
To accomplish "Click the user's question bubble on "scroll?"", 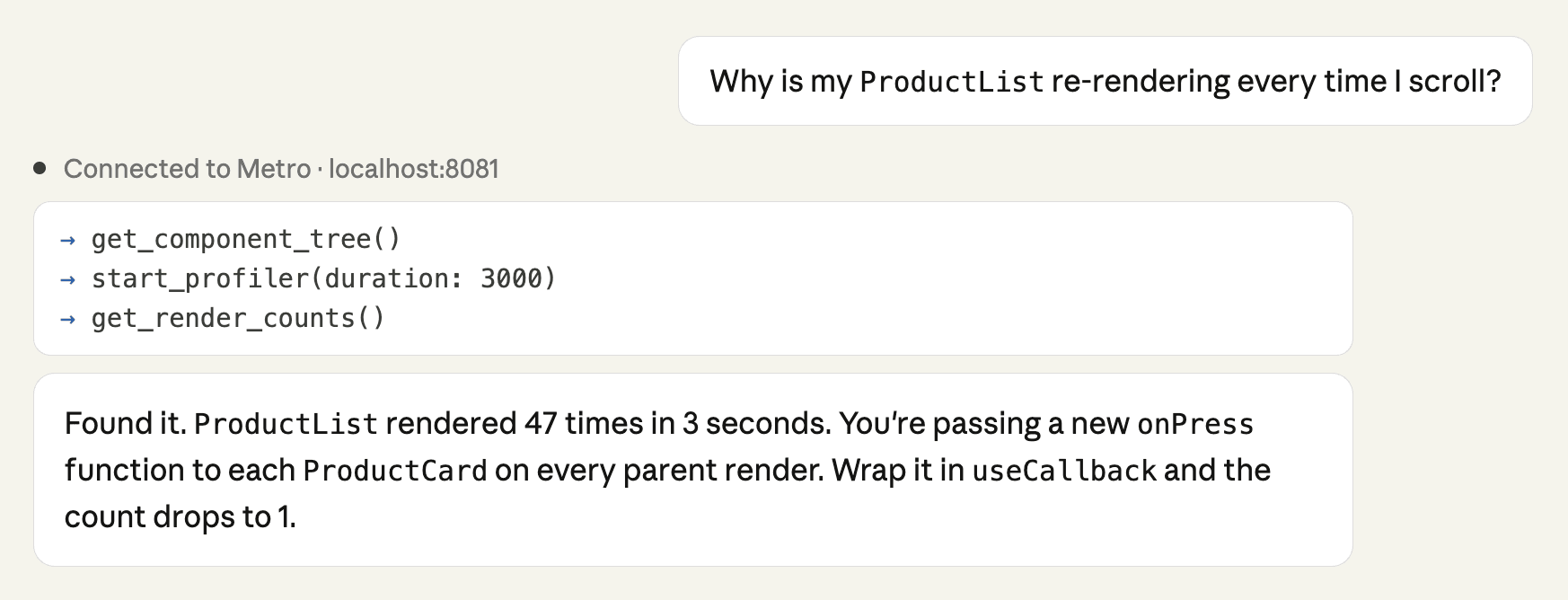I will (x=1454, y=82).
